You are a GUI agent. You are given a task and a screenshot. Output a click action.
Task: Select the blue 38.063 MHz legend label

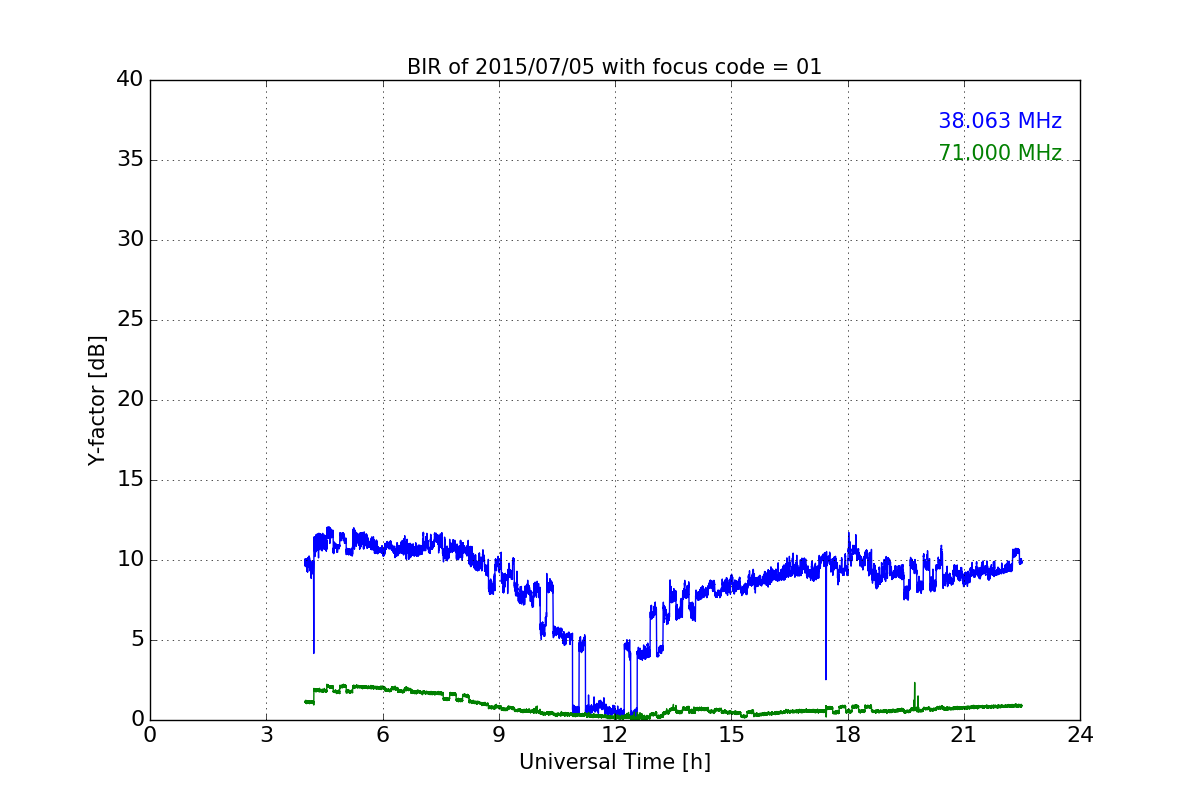(1000, 121)
